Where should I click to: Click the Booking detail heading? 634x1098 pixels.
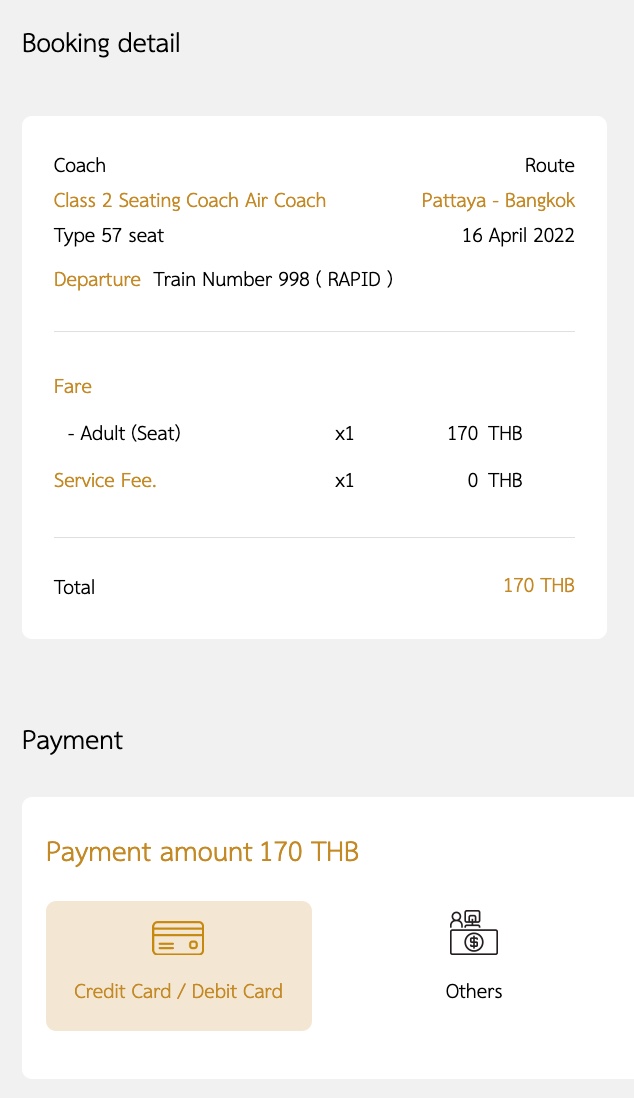(x=101, y=44)
